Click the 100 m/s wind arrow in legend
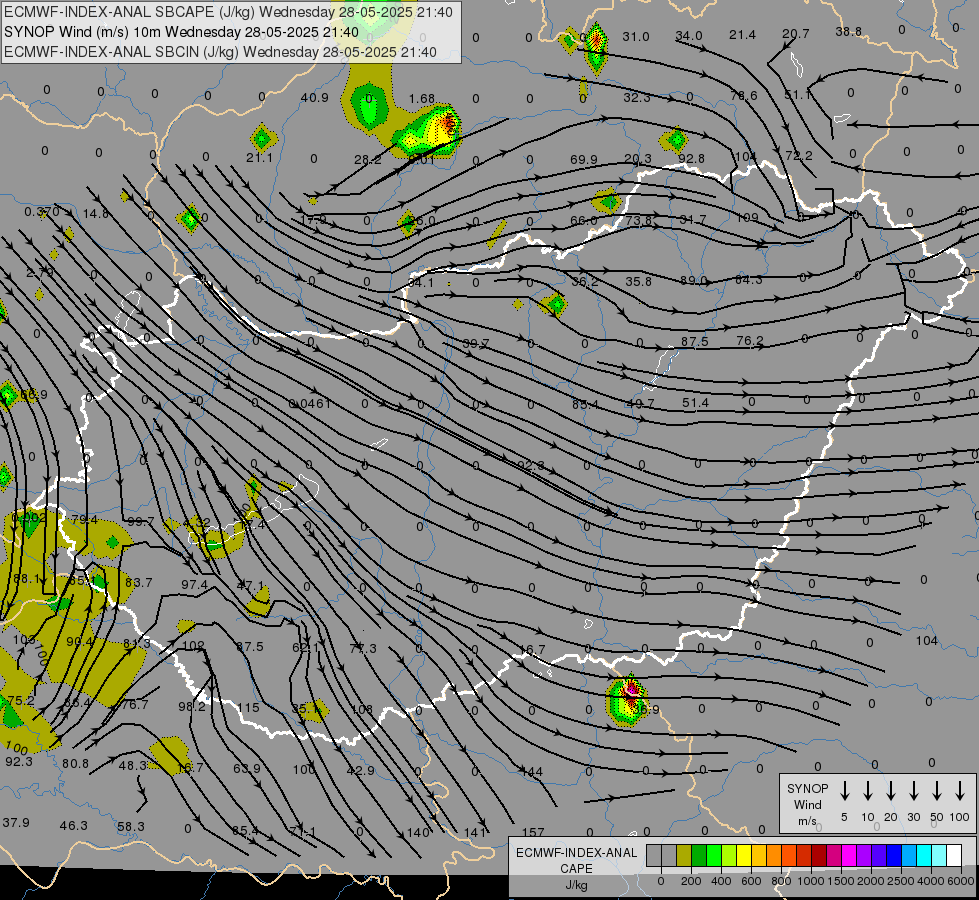The height and width of the screenshot is (900, 979). [x=960, y=790]
